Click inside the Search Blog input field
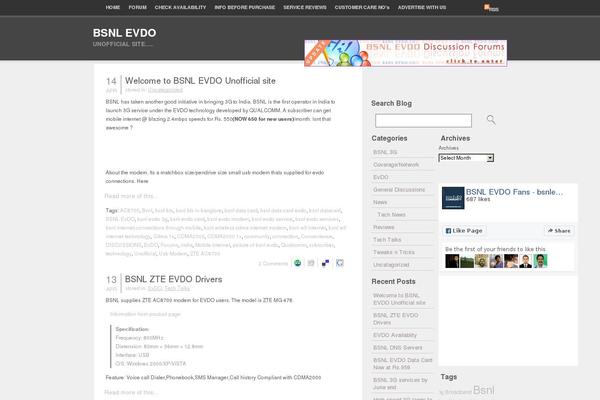 click(x=423, y=121)
